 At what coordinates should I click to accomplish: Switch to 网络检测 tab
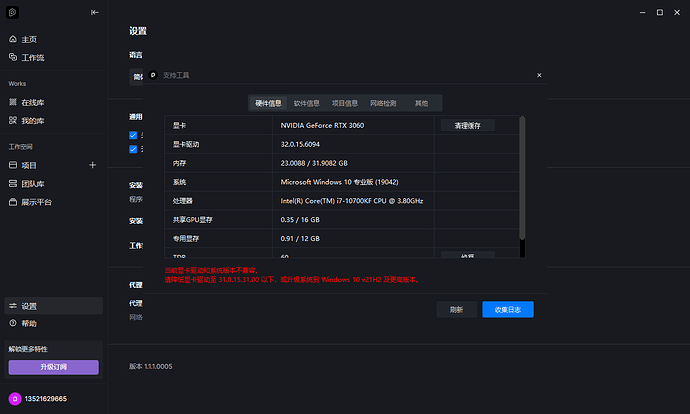[x=383, y=103]
